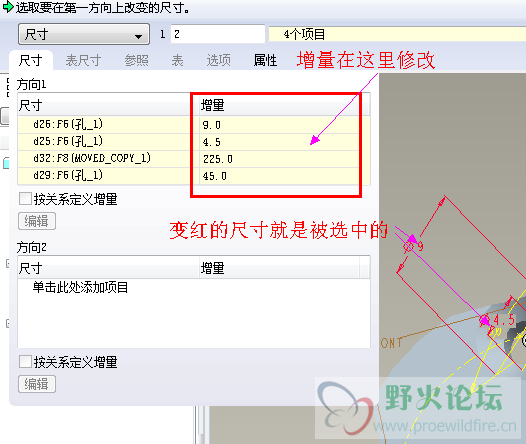The height and width of the screenshot is (444, 526).
Task: Select dimension row d26:F6(孔_1)
Action: pyautogui.click(x=194, y=125)
